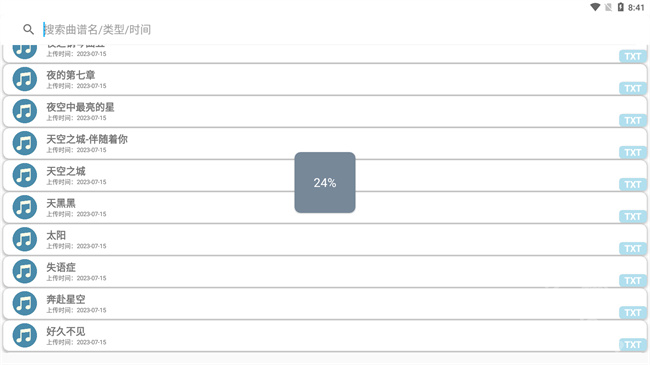This screenshot has height=365, width=650.
Task: Click the music note icon for 太阳
Action: pos(24,239)
